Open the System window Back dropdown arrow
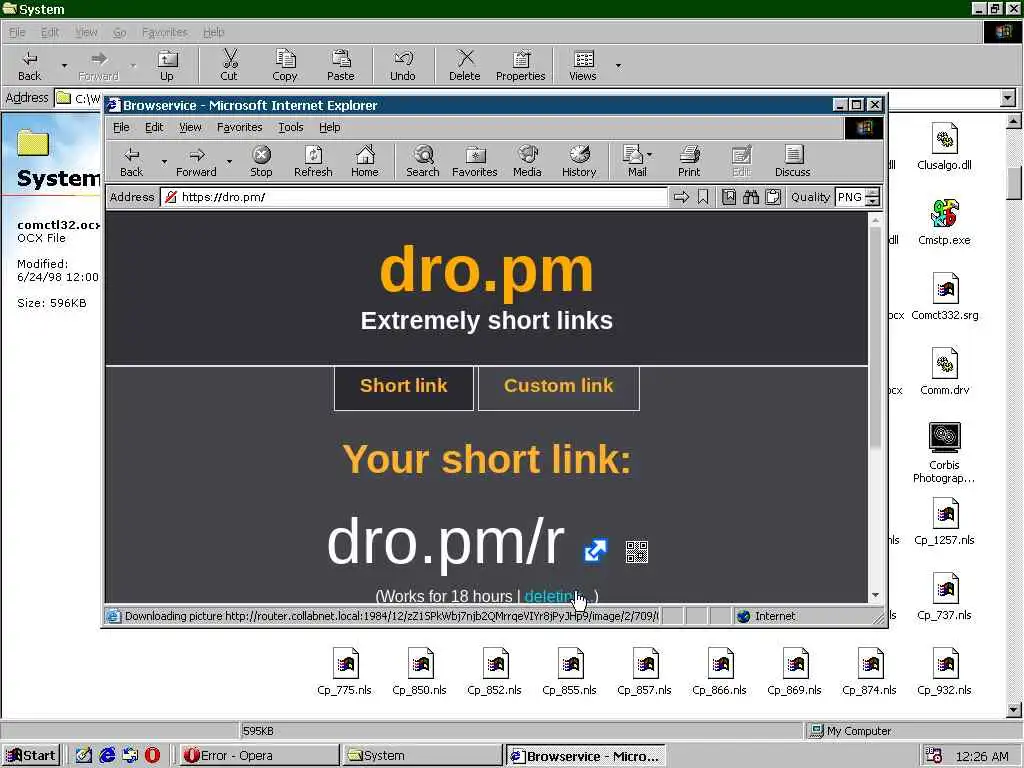This screenshot has width=1024, height=768. (x=64, y=65)
